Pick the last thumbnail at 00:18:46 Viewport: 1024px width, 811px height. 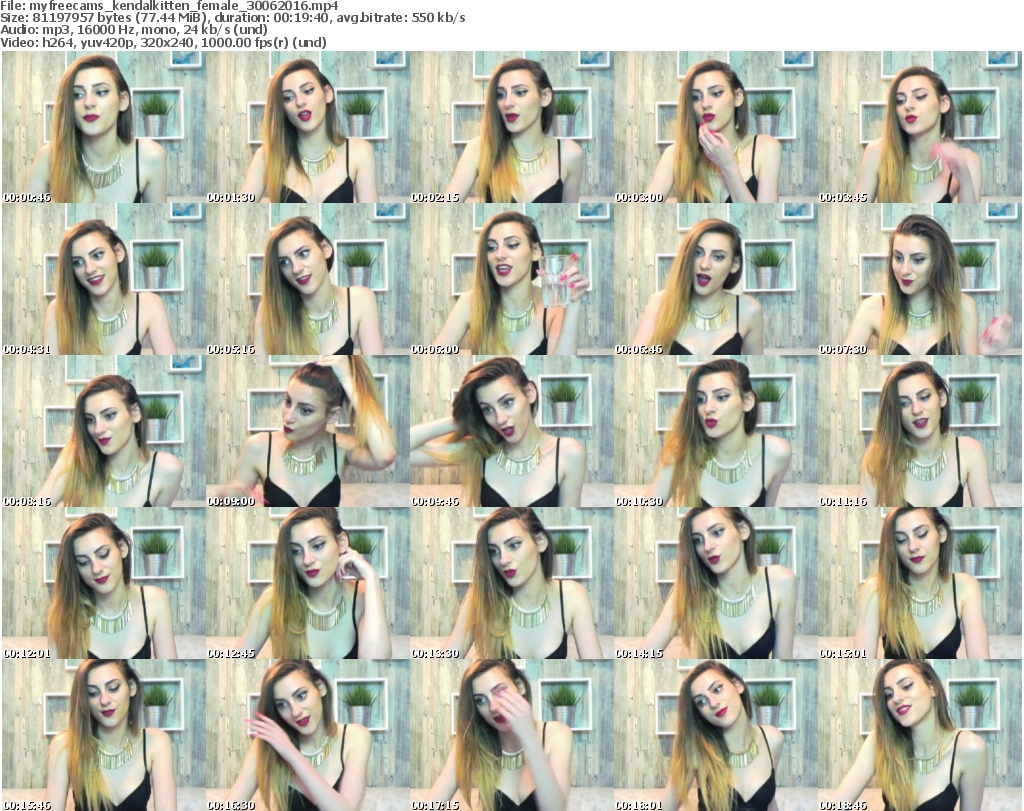pos(919,735)
